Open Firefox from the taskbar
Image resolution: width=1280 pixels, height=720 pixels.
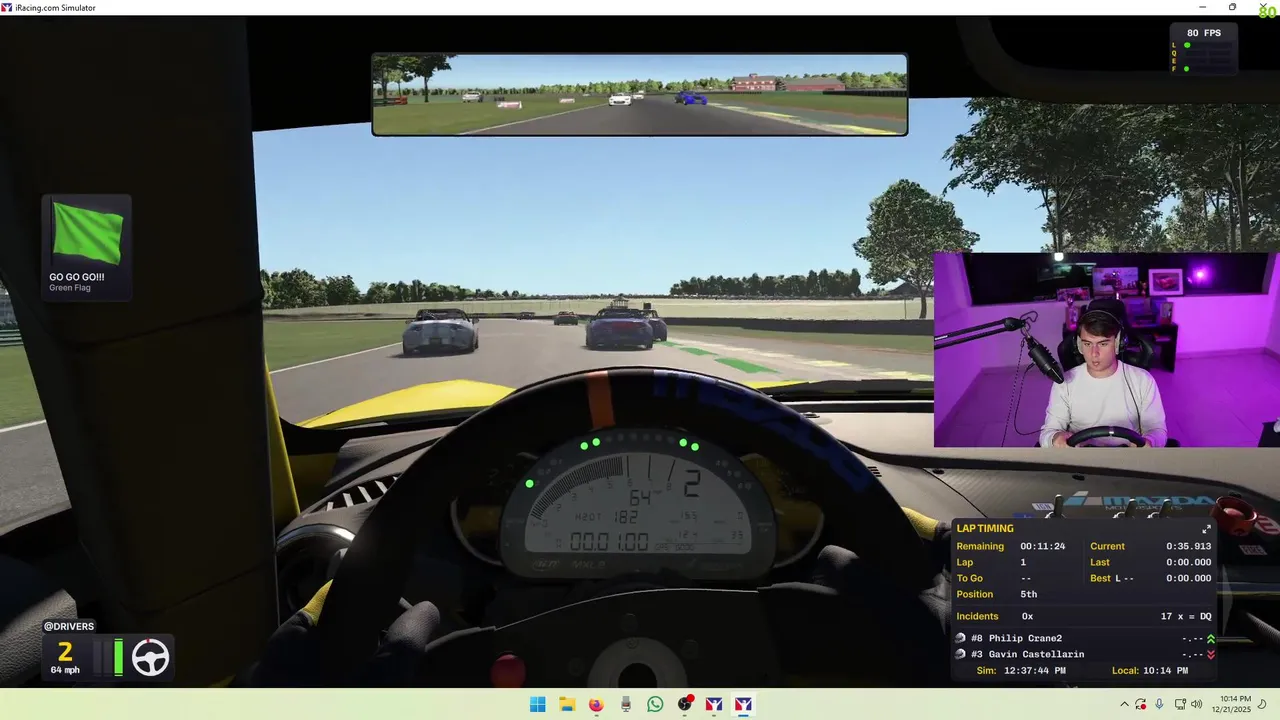click(596, 704)
